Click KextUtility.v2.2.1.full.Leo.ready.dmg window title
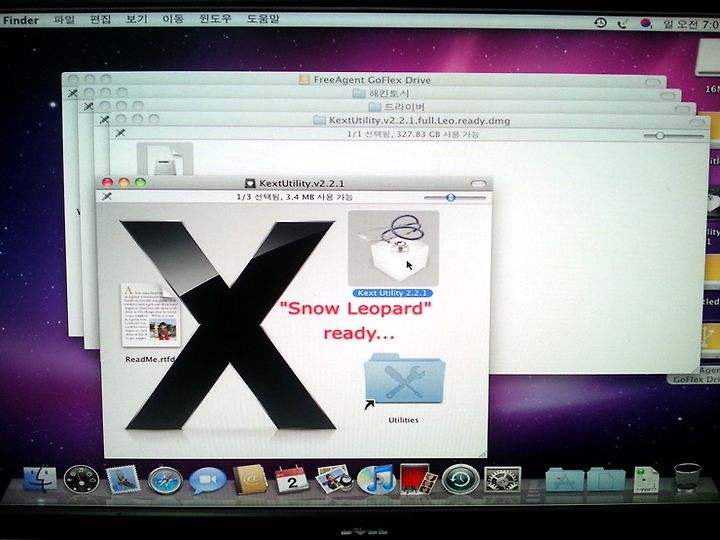This screenshot has width=720, height=540. [419, 121]
